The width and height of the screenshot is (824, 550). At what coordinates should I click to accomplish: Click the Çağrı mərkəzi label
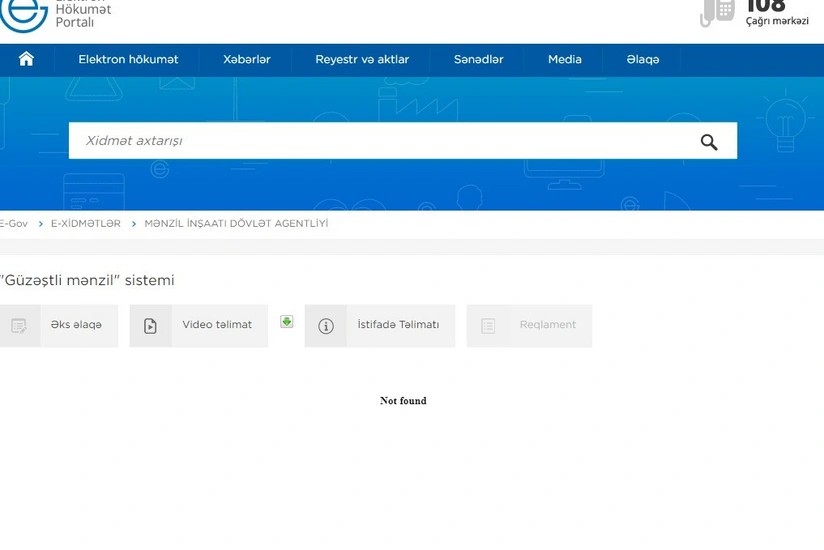click(777, 21)
